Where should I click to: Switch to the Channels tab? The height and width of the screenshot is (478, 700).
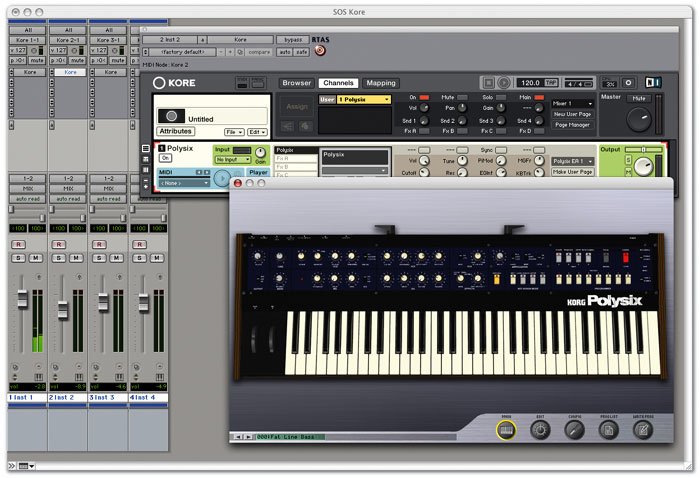[x=338, y=83]
